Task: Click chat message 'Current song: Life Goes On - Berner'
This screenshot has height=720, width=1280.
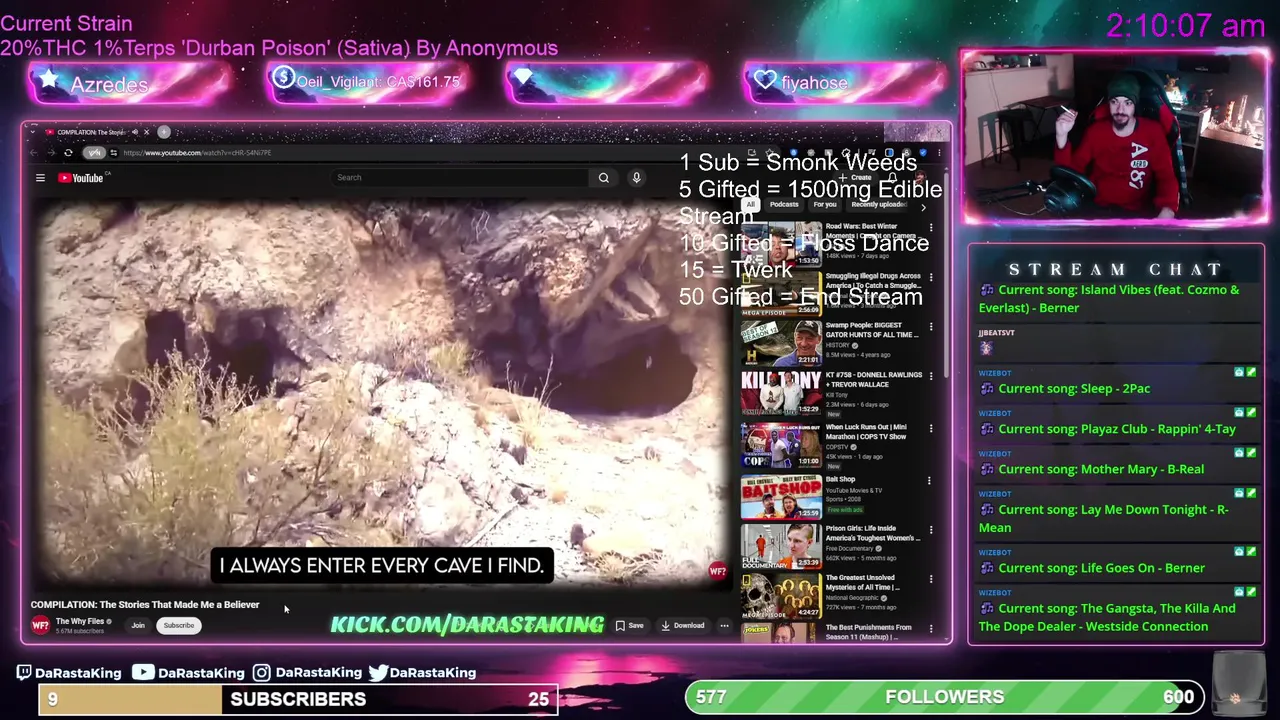Action: coord(1101,568)
